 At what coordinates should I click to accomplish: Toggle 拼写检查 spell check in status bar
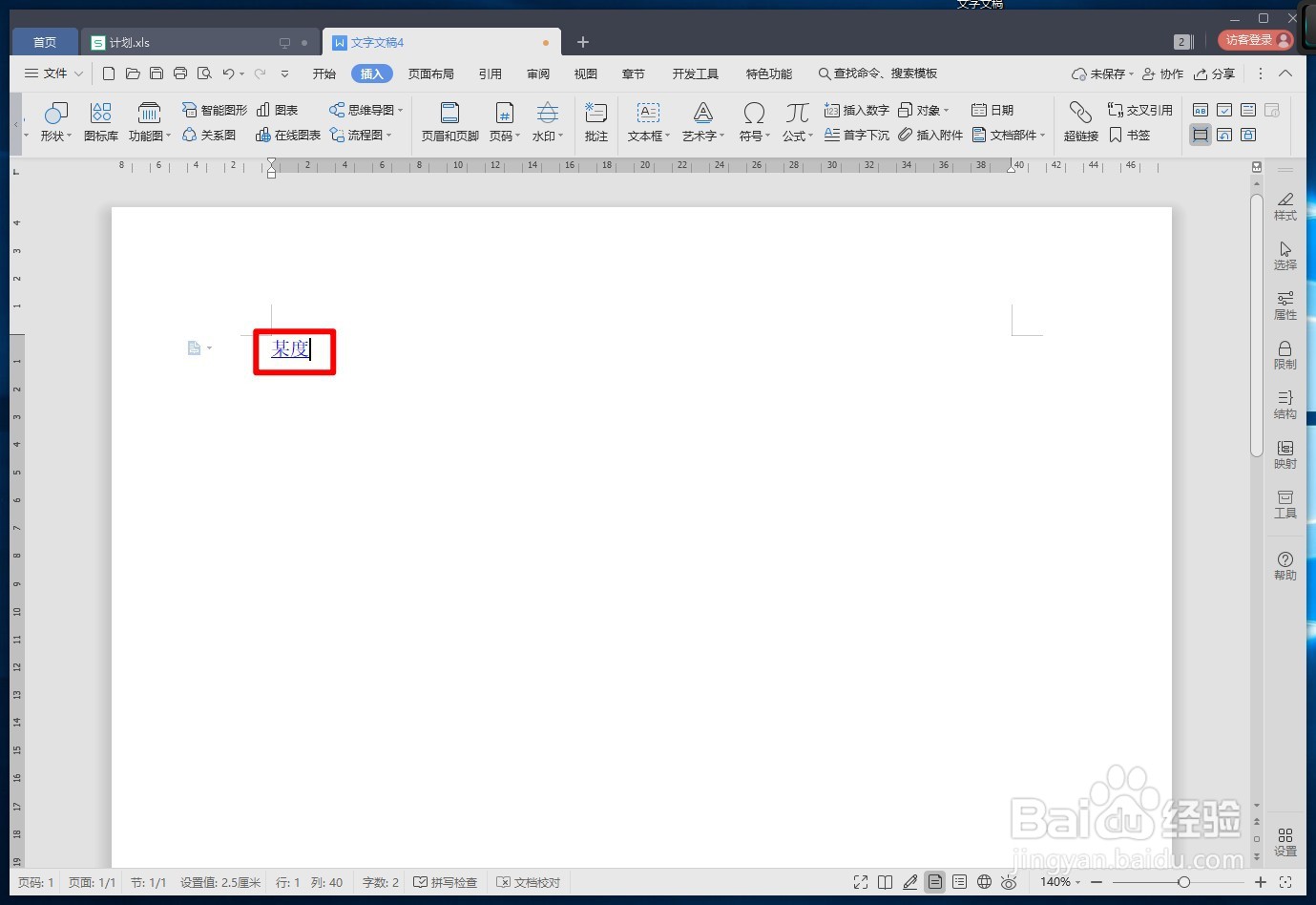click(x=446, y=882)
